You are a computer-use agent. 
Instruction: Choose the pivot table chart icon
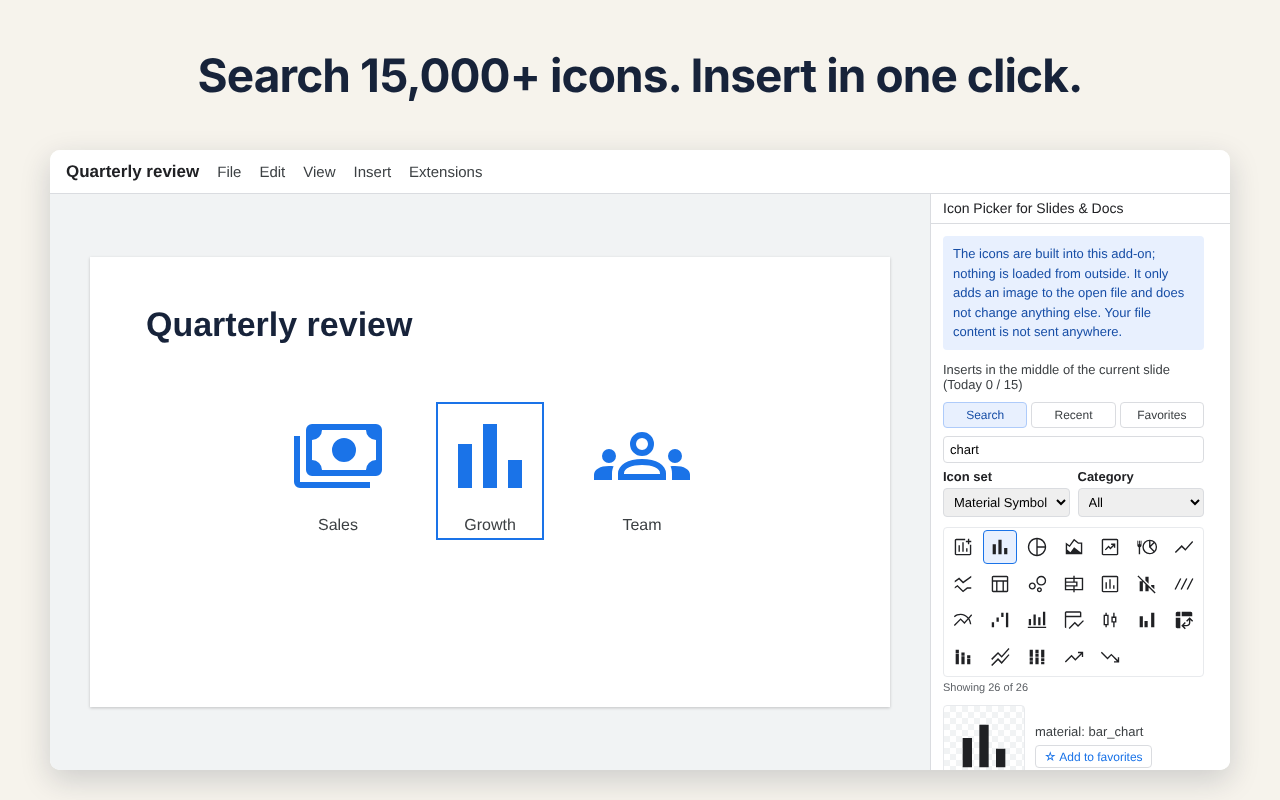point(1184,620)
